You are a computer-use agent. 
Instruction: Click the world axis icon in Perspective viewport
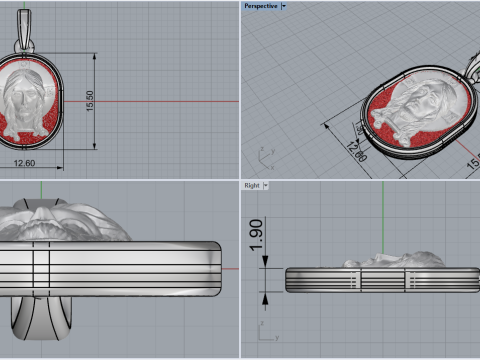click(x=267, y=158)
